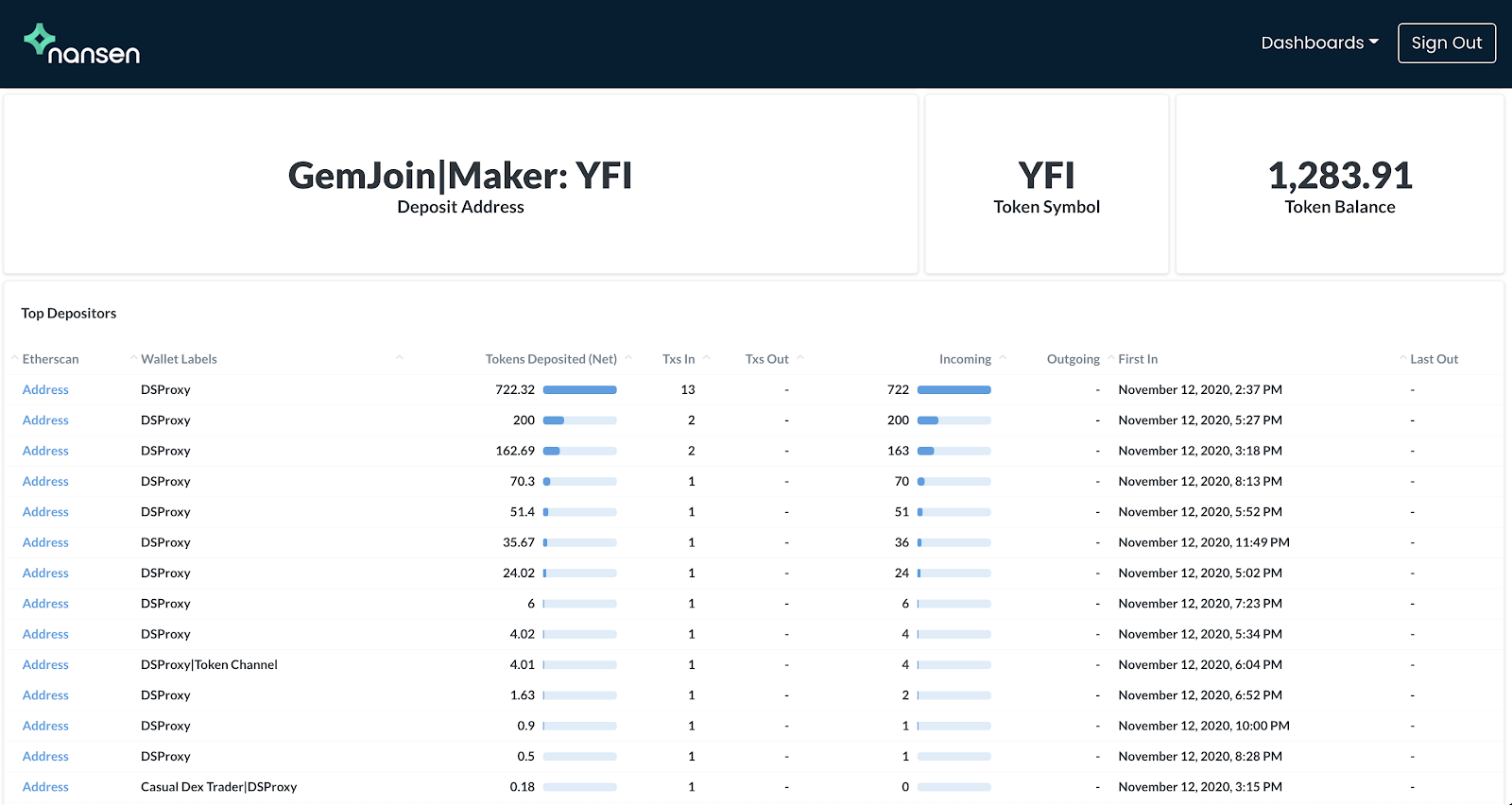Open Address link for DSProxy|Token Channel row
Screen dimensions: 1512x805
click(x=45, y=664)
